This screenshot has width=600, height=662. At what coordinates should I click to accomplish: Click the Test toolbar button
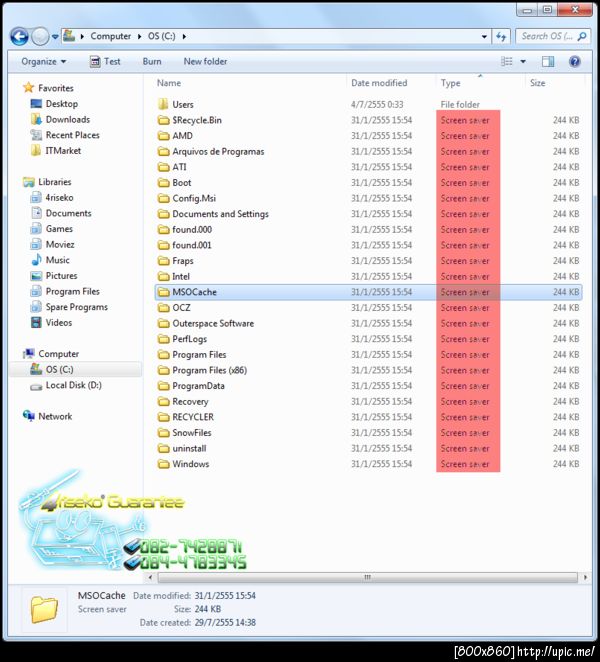[x=106, y=62]
